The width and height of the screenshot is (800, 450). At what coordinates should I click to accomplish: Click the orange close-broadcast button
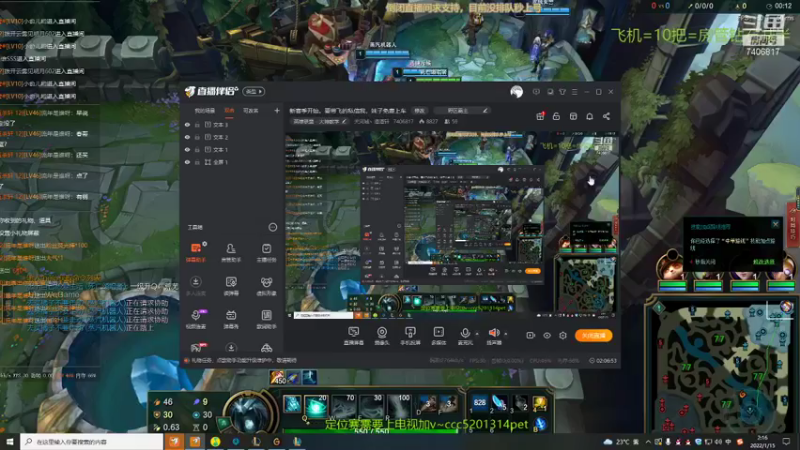594,335
